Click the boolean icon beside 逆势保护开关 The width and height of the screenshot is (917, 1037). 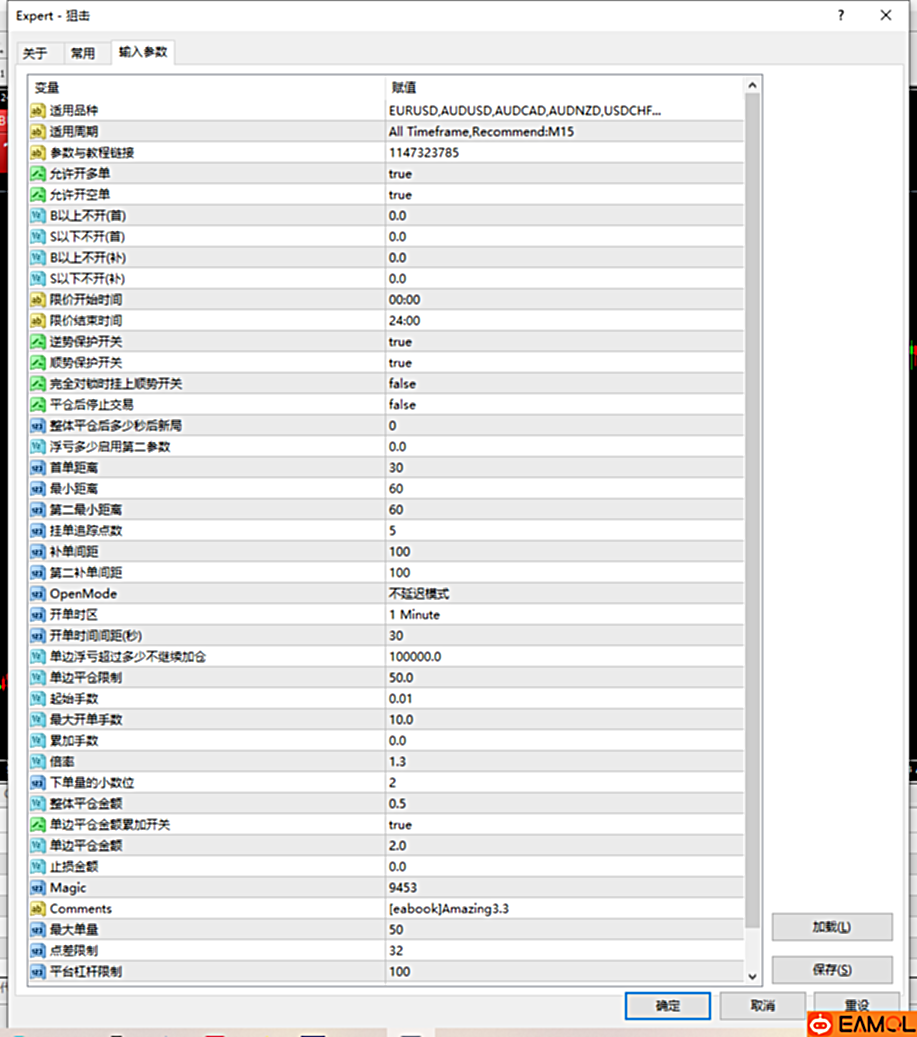38,342
